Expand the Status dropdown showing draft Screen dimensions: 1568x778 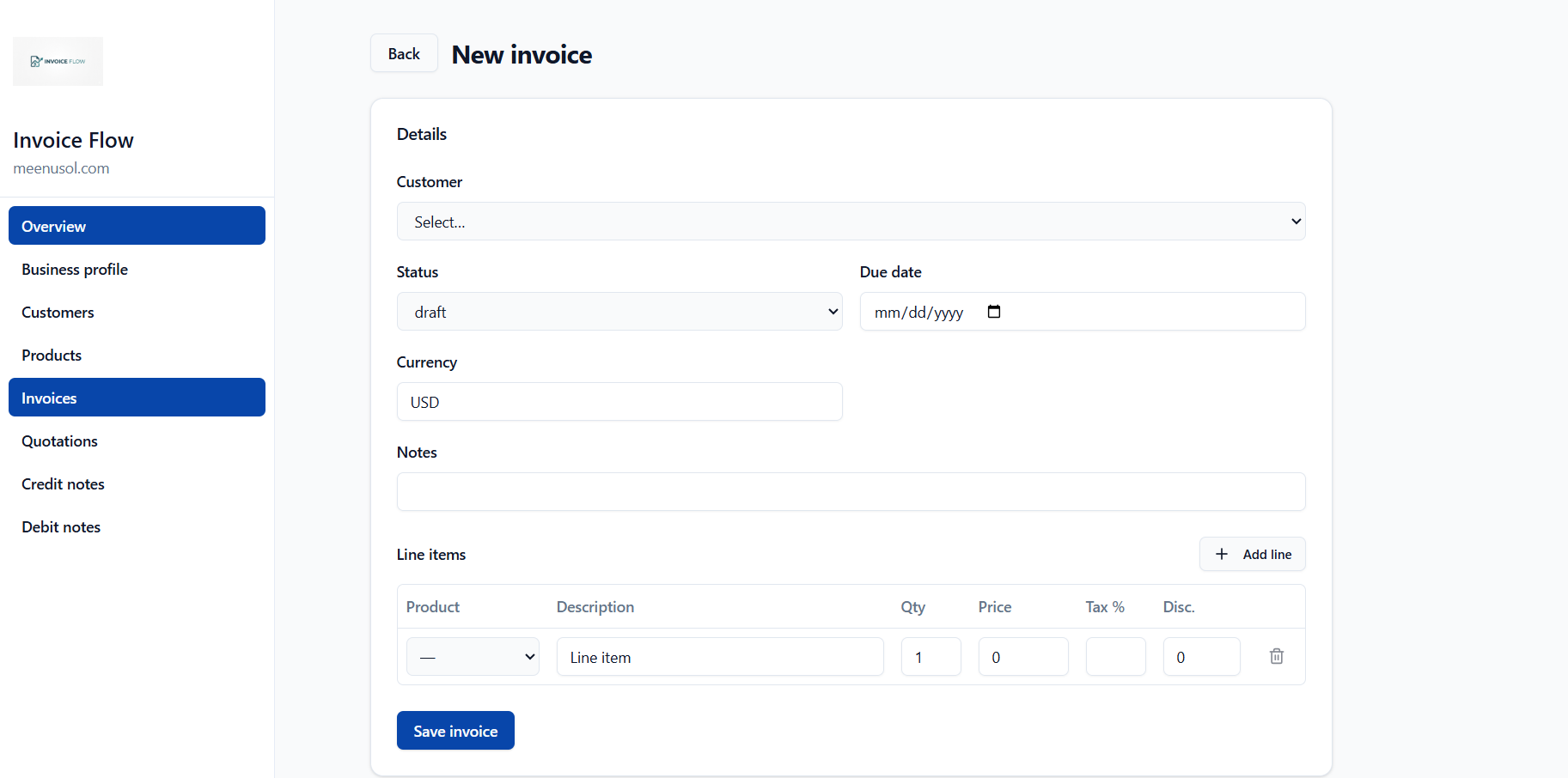point(618,311)
